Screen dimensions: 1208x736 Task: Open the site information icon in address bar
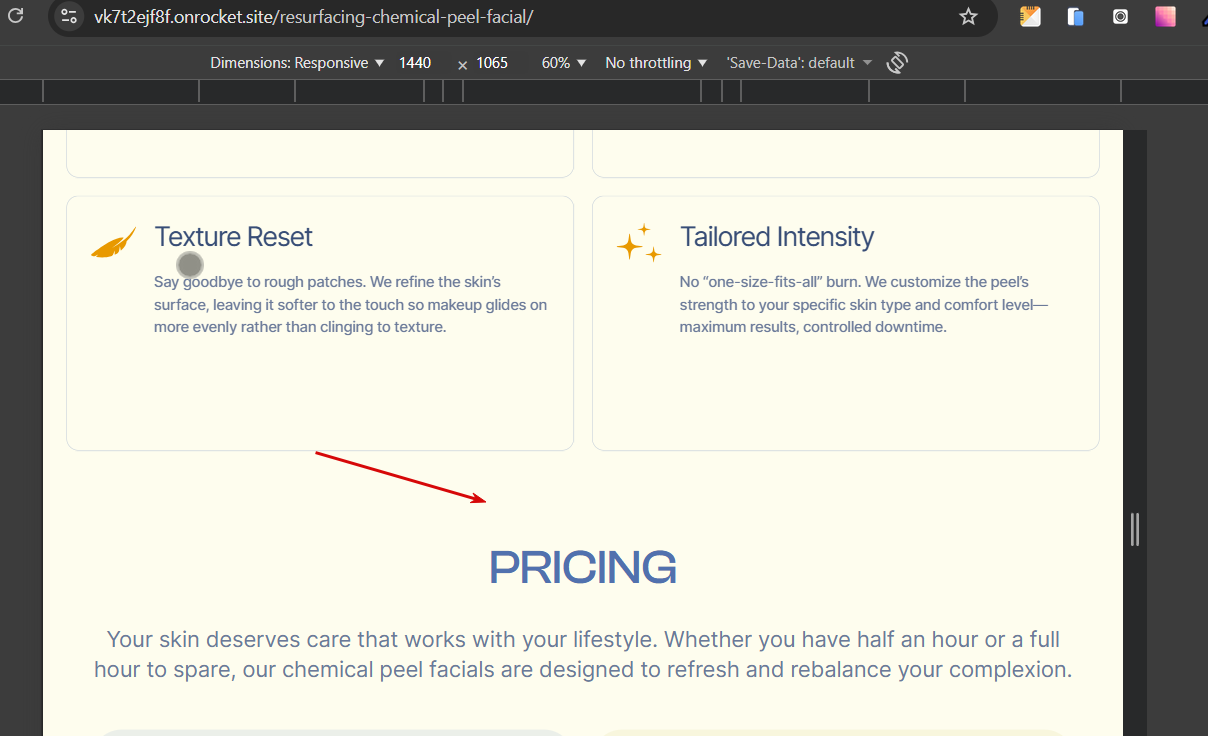coord(69,16)
